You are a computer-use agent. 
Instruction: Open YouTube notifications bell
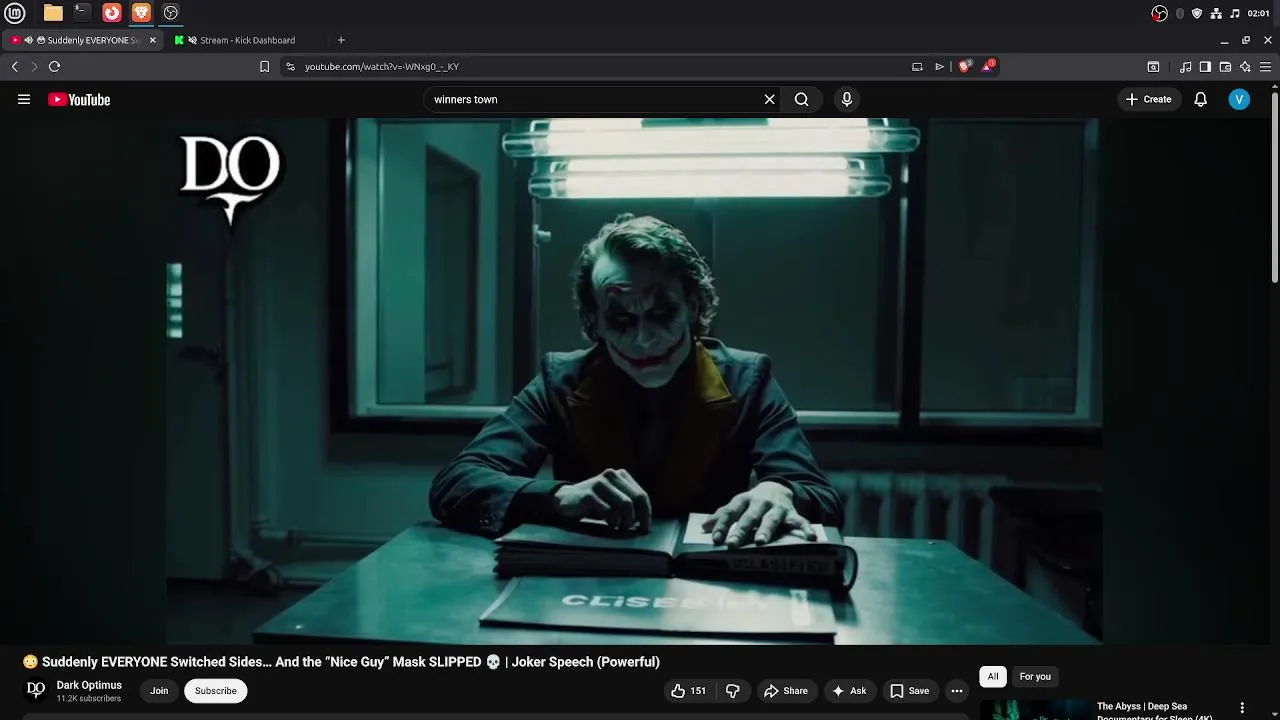pos(1200,99)
